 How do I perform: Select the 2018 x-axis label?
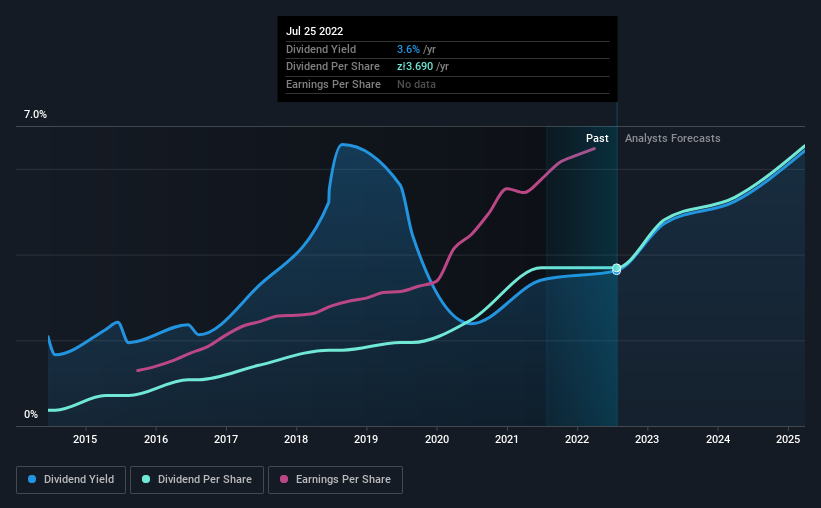296,439
